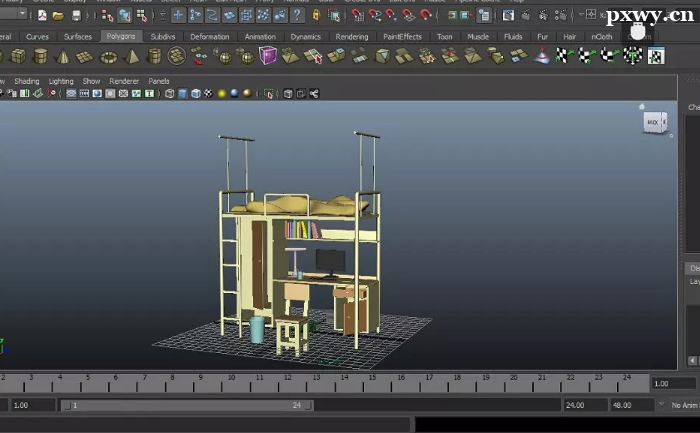The height and width of the screenshot is (433, 700).
Task: Open the menu set dropdown arrow
Action: [x=22, y=14]
